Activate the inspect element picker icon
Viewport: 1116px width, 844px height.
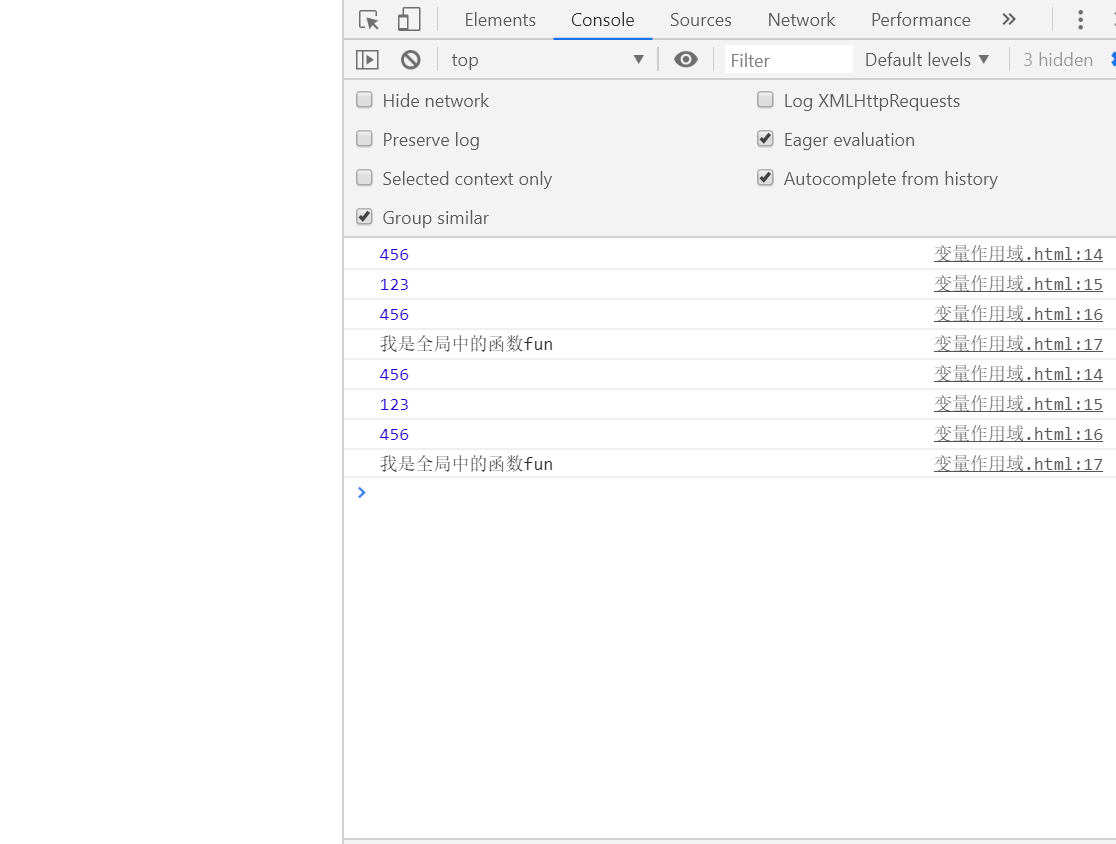pyautogui.click(x=369, y=20)
